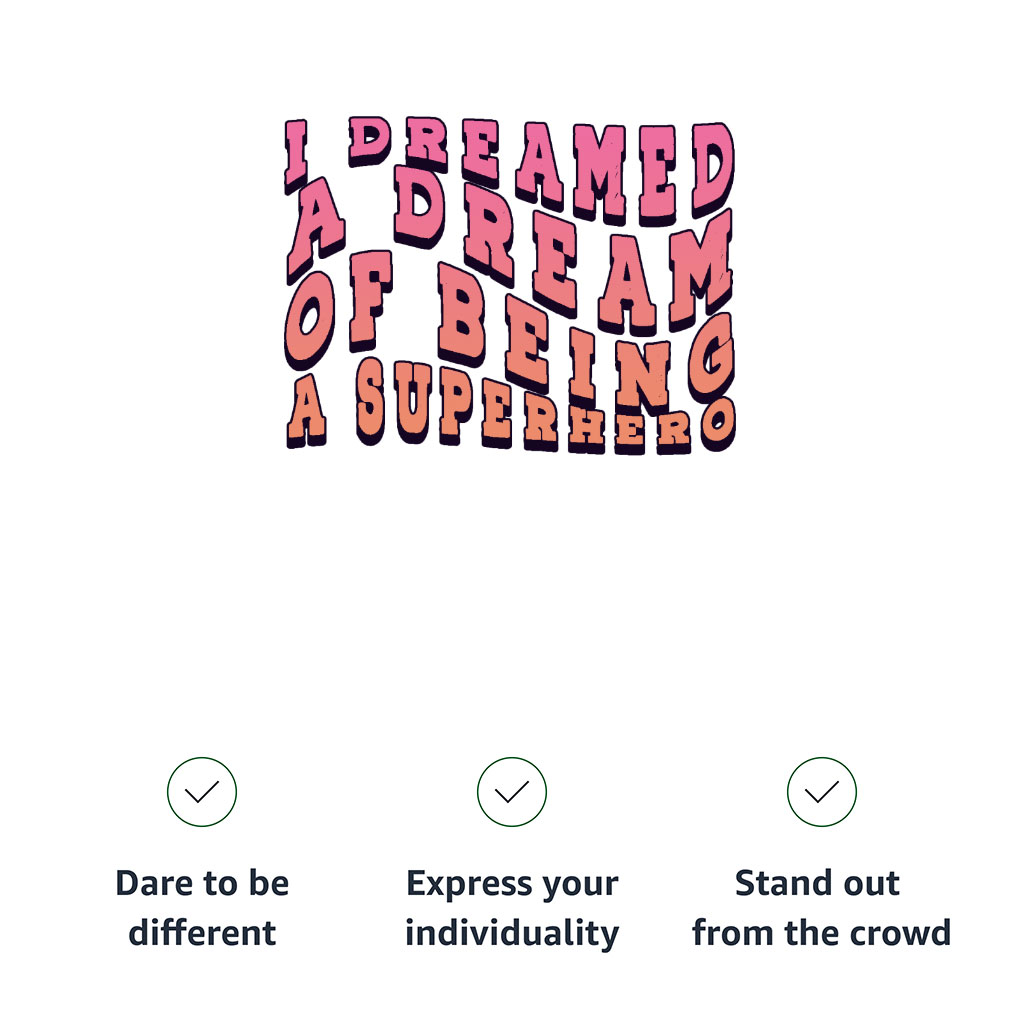Click the 'from the crowd' text line
The image size is (1024, 1024).
(x=821, y=933)
